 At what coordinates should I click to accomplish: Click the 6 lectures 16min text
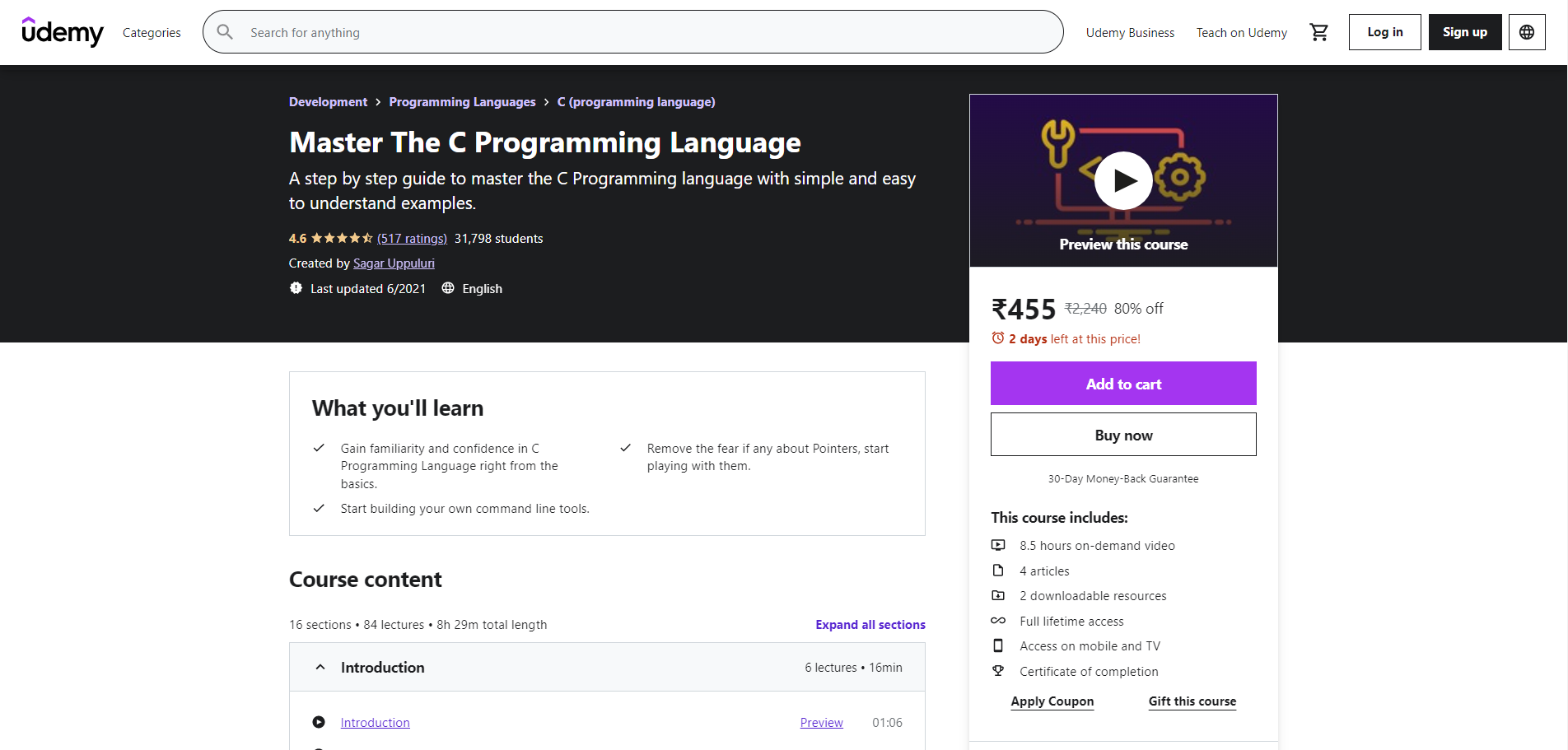[853, 668]
